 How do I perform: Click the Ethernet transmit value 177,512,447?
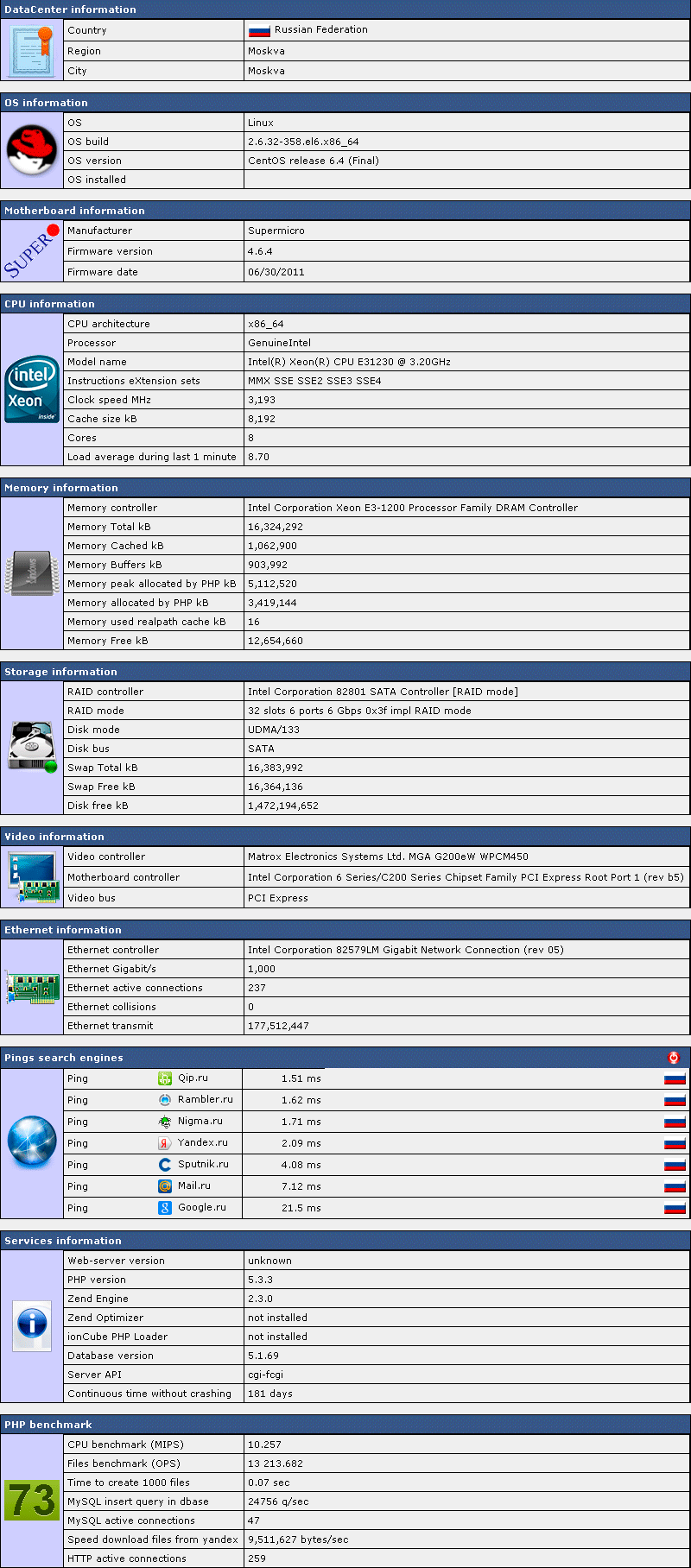point(278,1026)
